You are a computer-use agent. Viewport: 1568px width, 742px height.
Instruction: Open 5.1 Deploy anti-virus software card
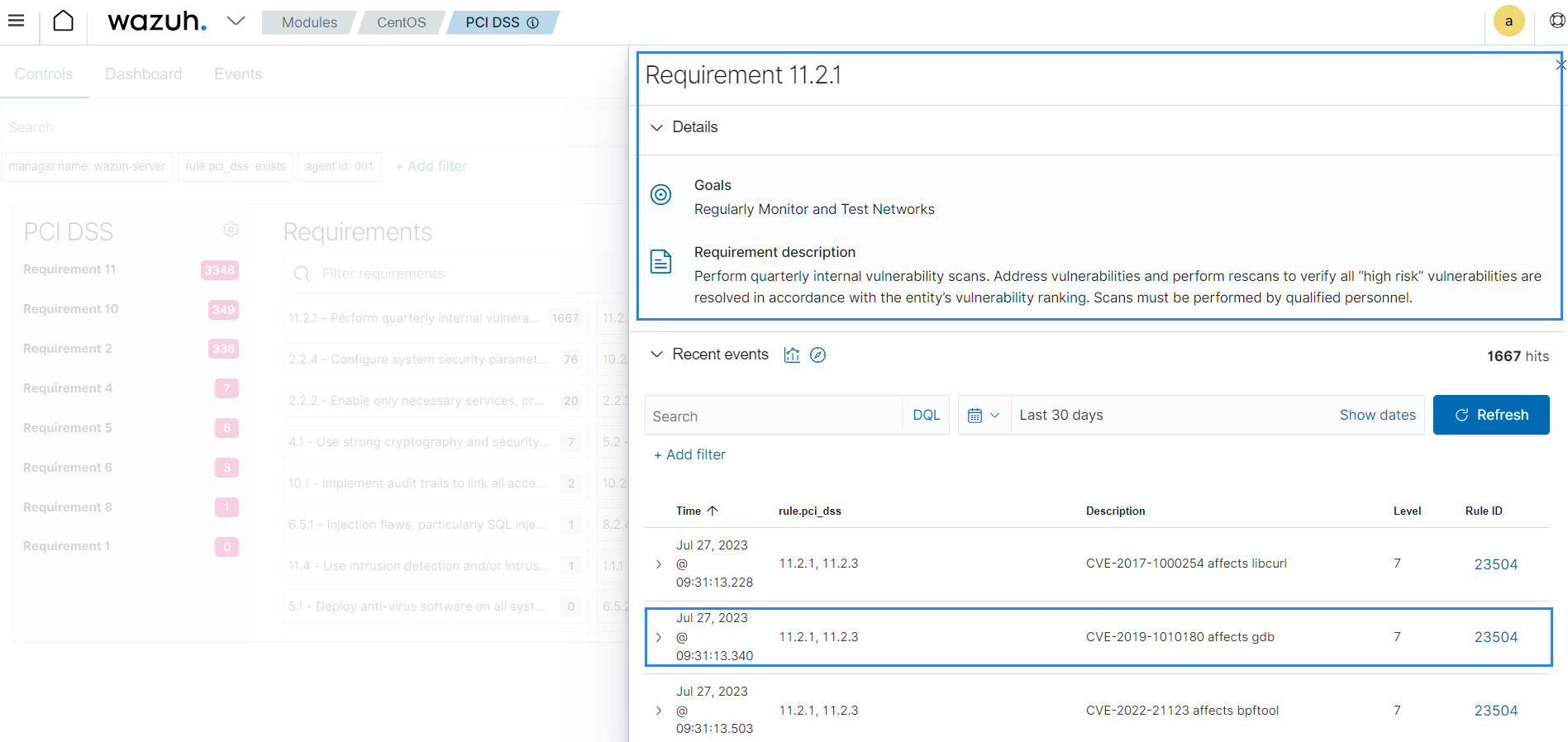click(435, 606)
